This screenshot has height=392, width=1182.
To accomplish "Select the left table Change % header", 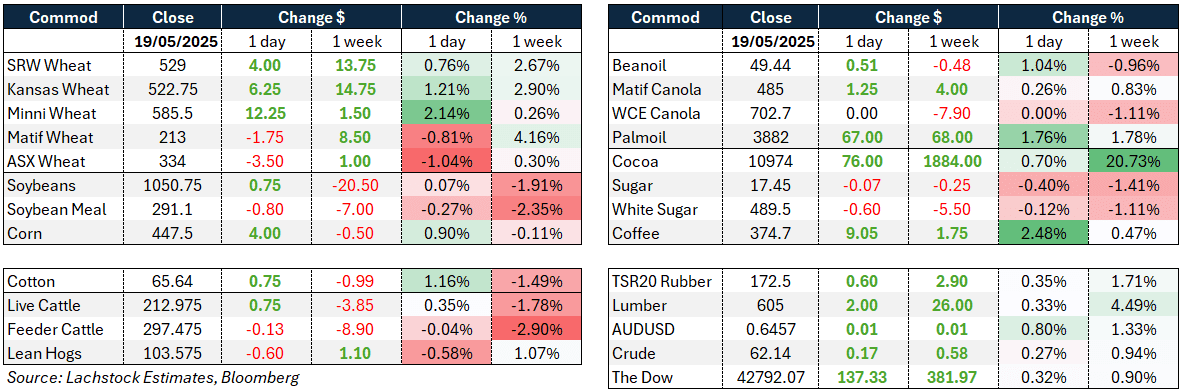I will (491, 17).
